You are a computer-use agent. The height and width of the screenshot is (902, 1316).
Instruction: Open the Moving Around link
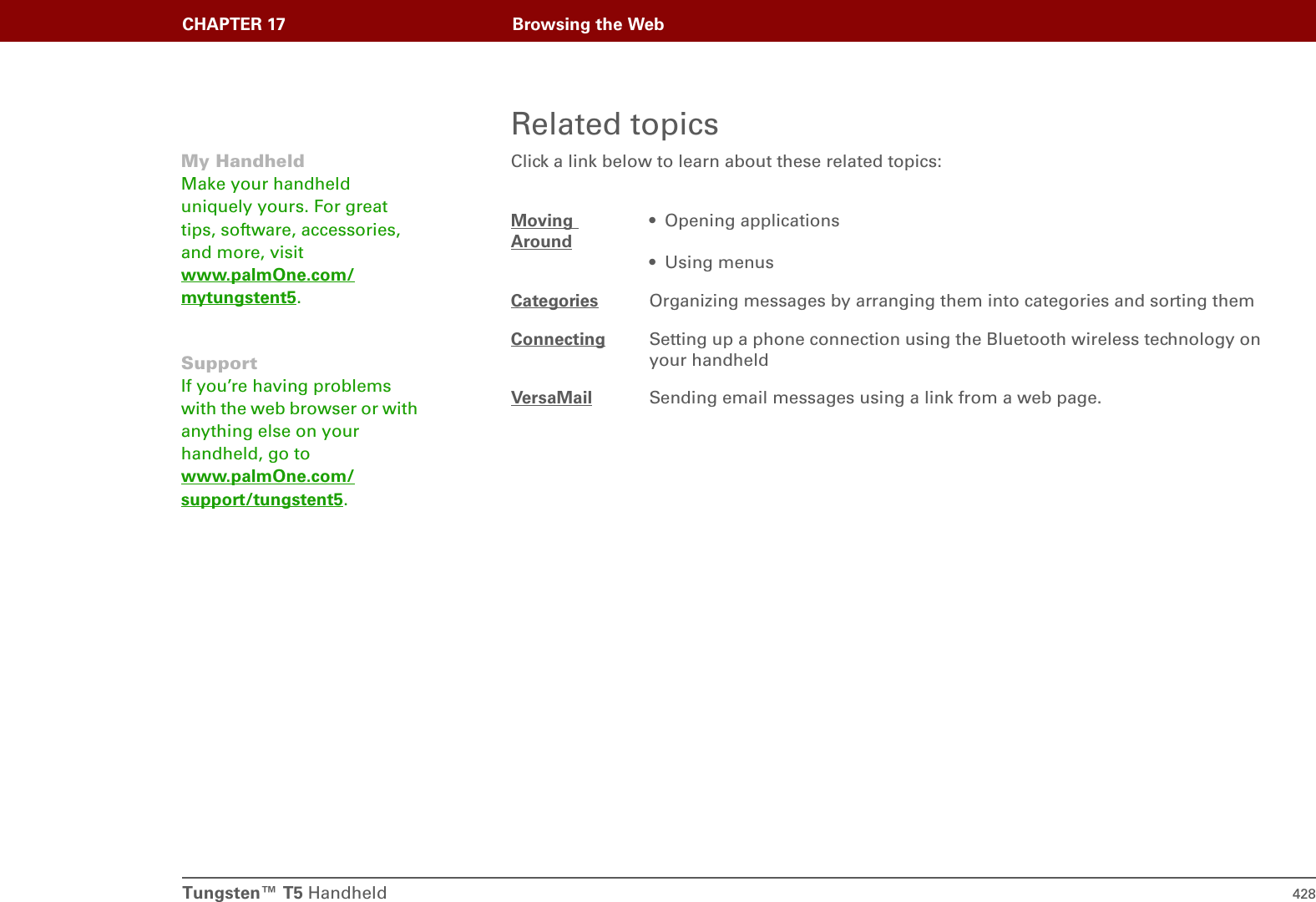click(544, 231)
